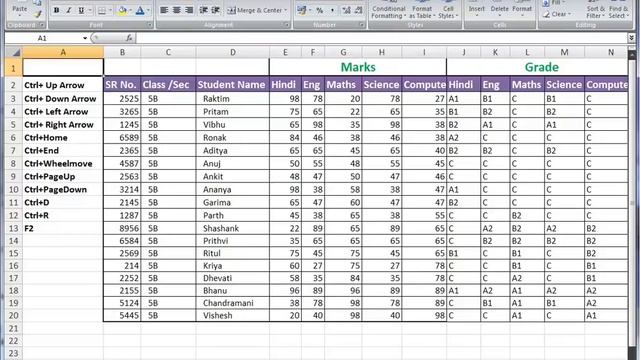This screenshot has height=360, width=640.
Task: Decrease decimal places icon
Action: (x=359, y=10)
